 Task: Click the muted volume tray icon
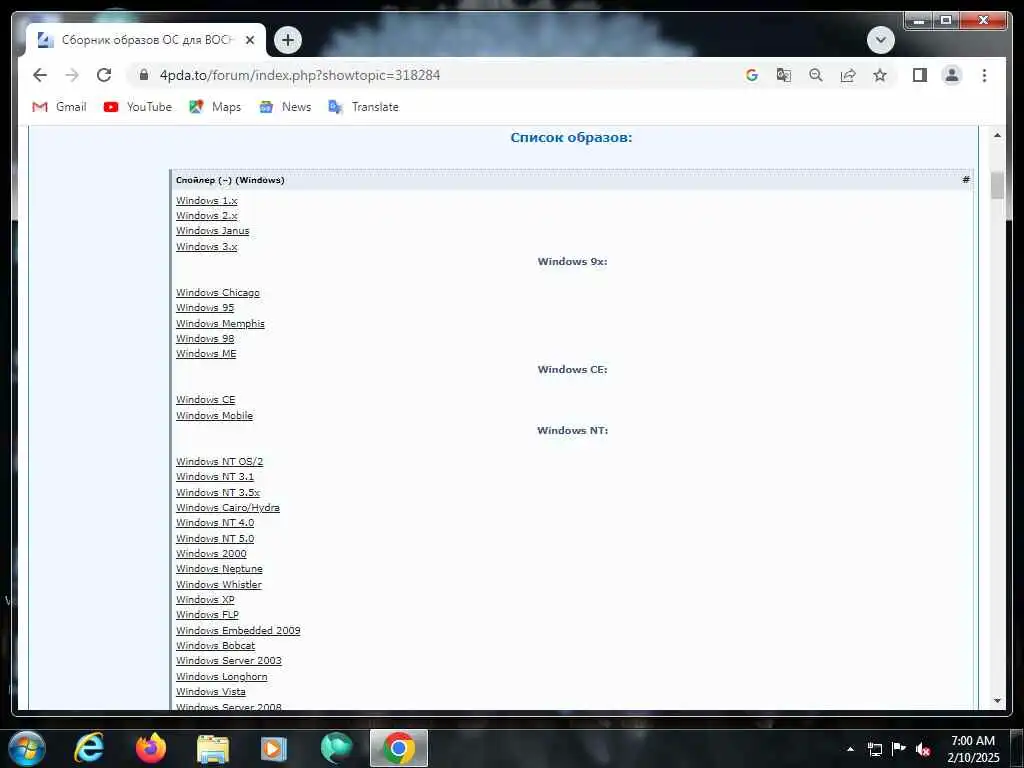coord(923,749)
